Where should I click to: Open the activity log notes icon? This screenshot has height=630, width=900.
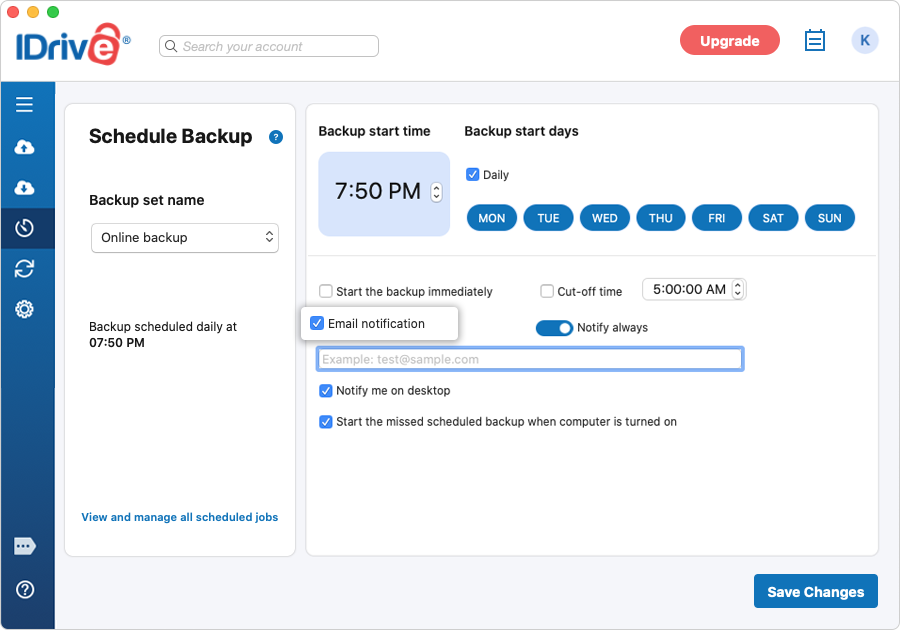point(814,40)
